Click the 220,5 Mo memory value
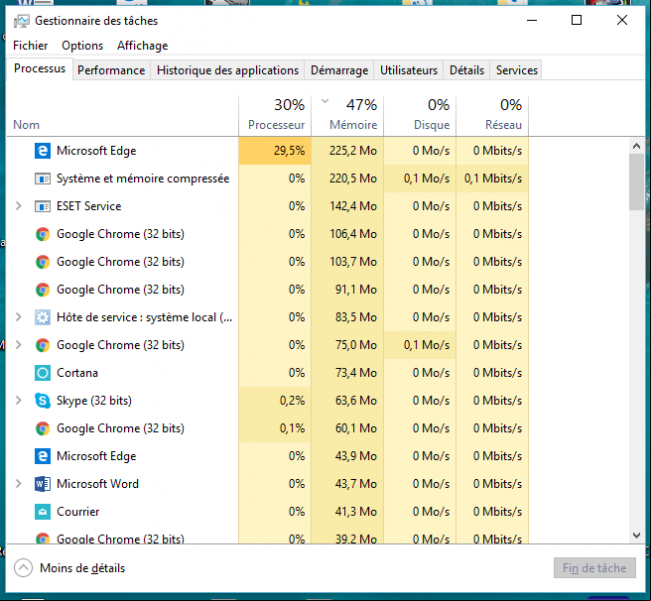 point(353,178)
